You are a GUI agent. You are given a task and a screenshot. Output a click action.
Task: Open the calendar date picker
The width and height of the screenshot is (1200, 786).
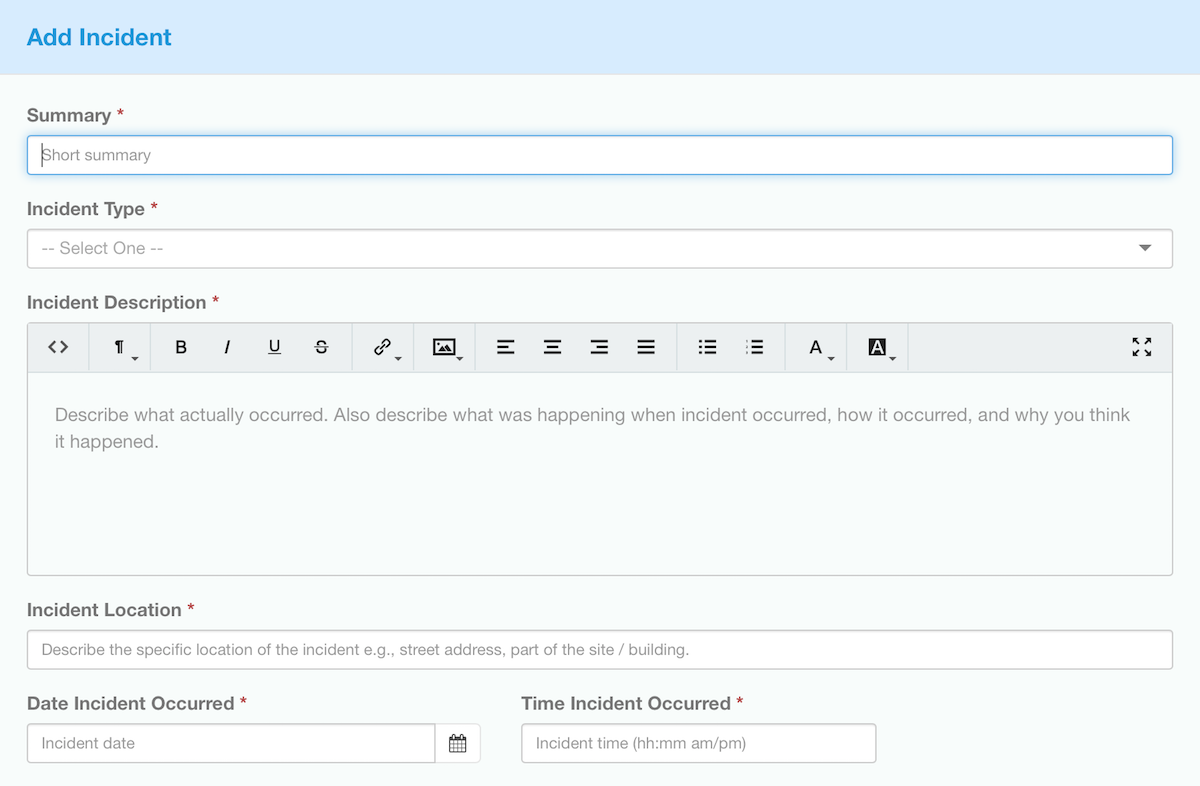[458, 743]
